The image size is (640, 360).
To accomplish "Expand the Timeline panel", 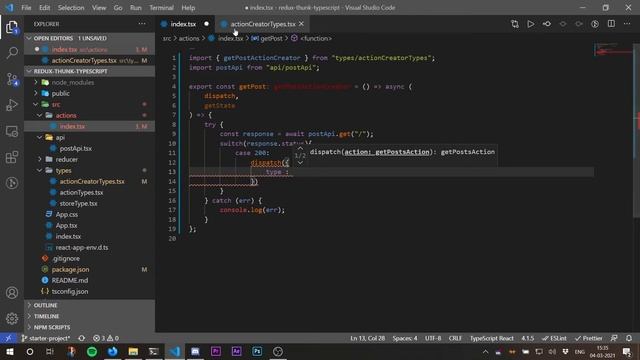I will (x=89, y=316).
